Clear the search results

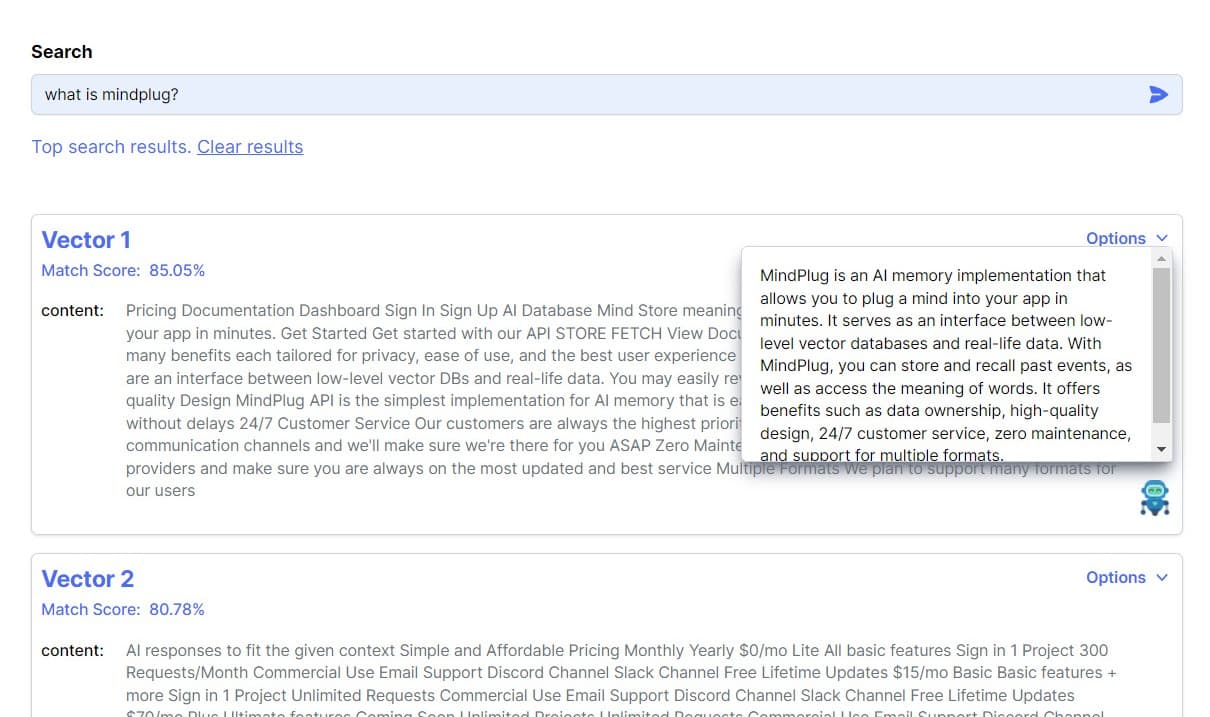[250, 147]
